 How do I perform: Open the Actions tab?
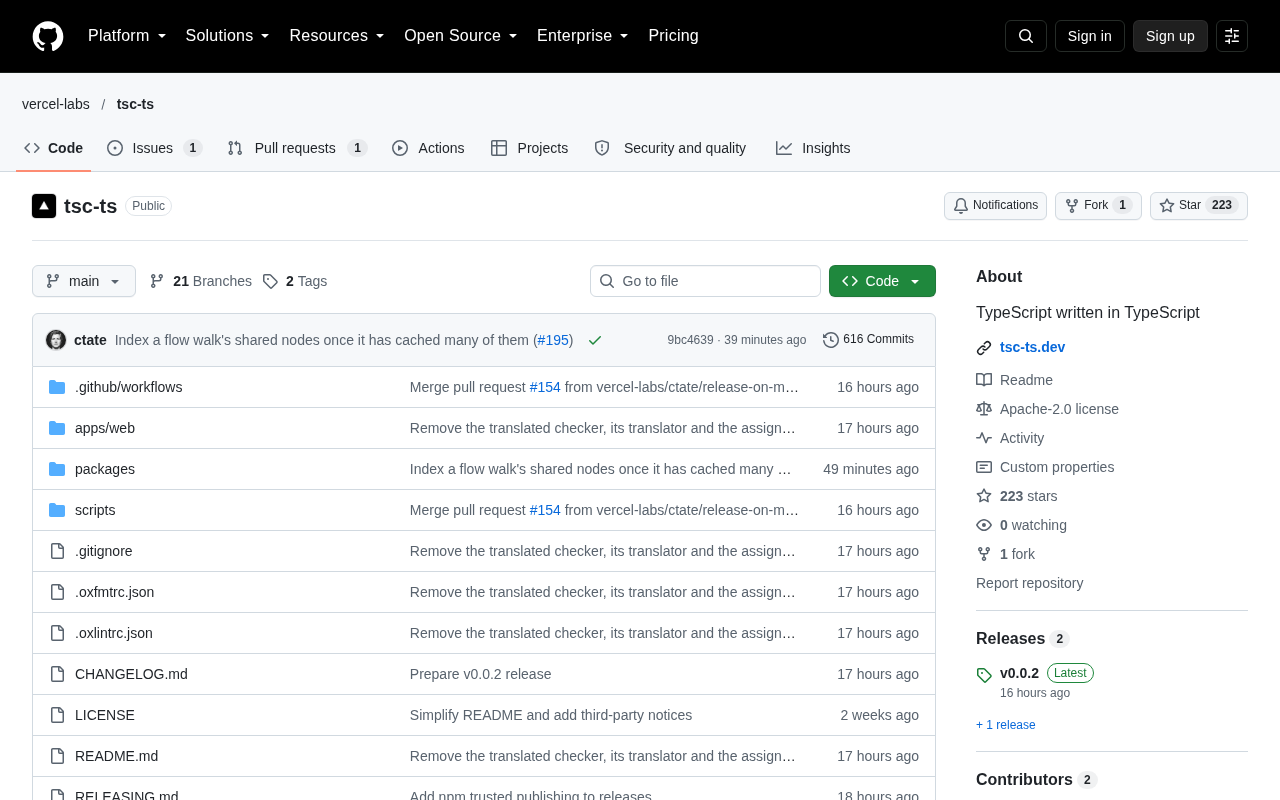[x=428, y=148]
